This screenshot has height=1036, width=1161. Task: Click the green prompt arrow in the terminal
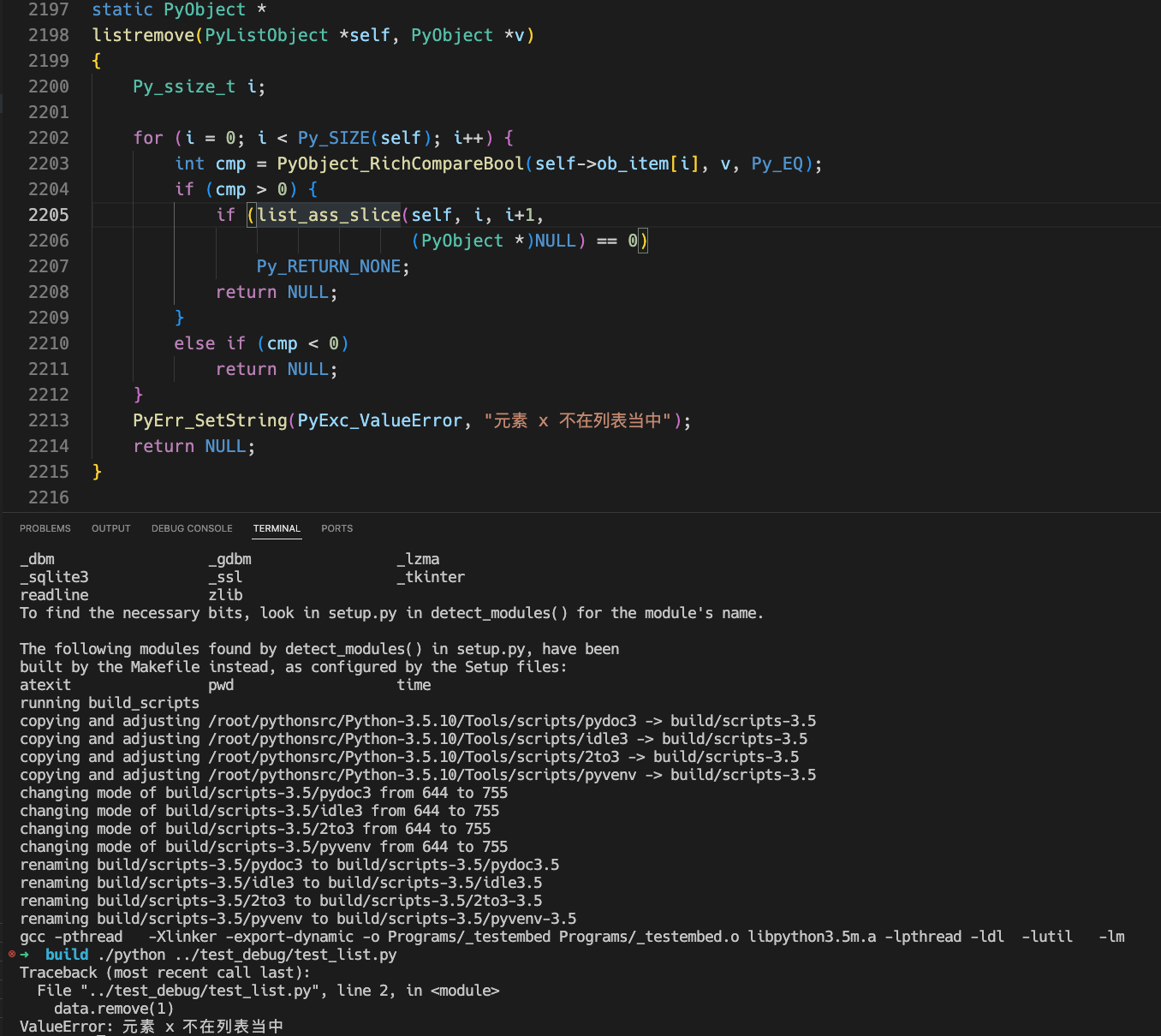[x=26, y=954]
